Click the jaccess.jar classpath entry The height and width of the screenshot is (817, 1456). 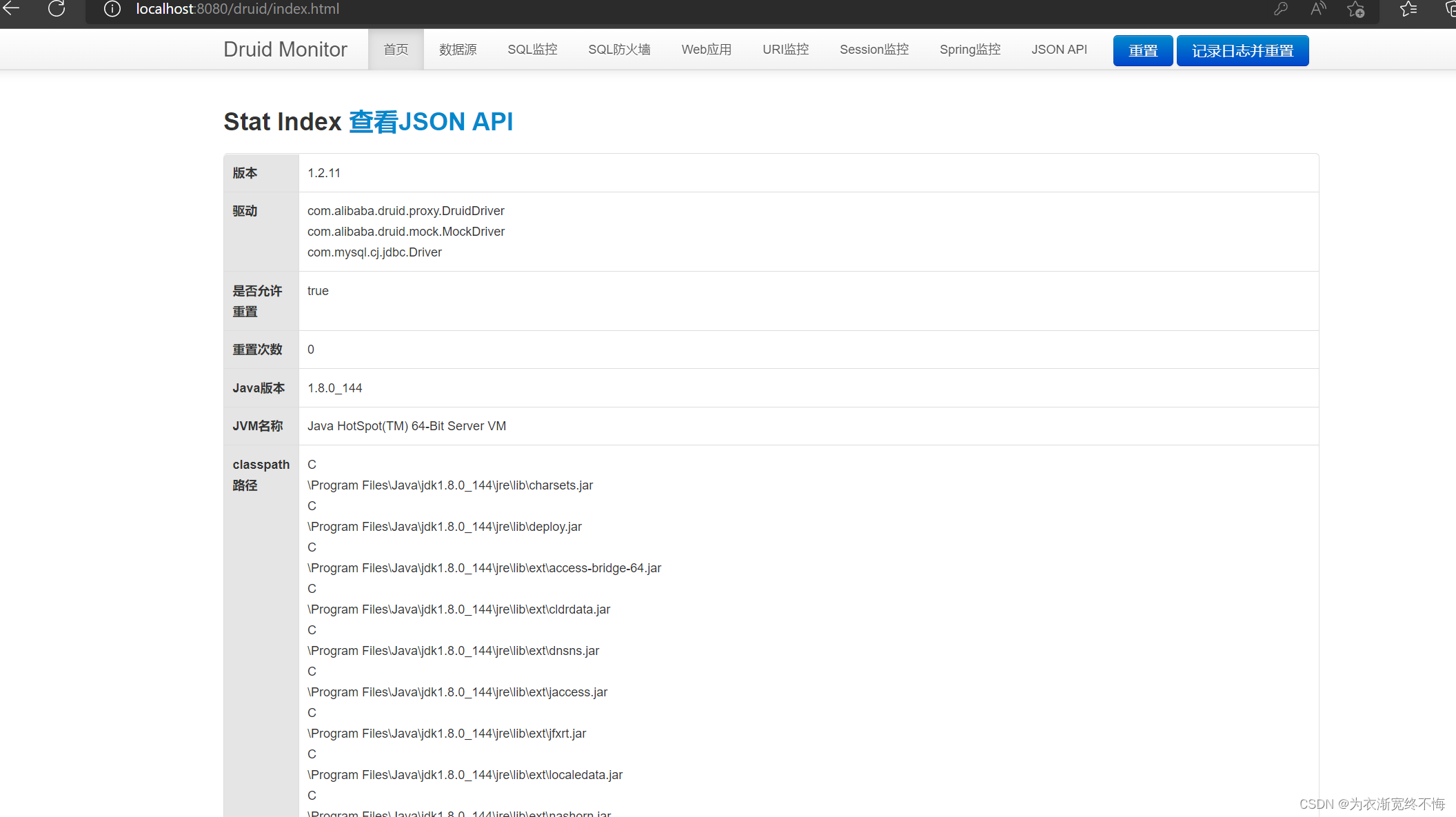pos(457,692)
